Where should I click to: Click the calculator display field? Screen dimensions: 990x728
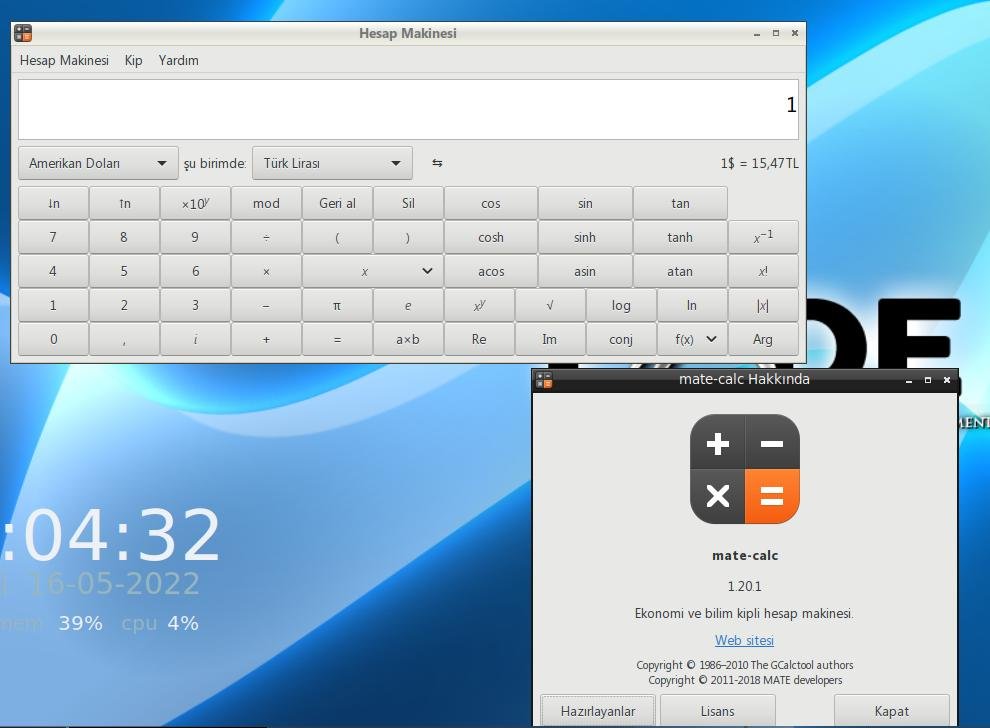tap(408, 109)
